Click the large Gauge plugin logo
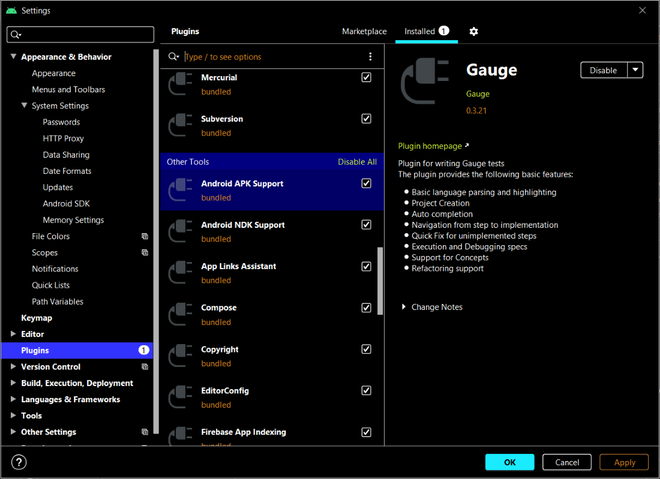The width and height of the screenshot is (660, 479). (425, 81)
